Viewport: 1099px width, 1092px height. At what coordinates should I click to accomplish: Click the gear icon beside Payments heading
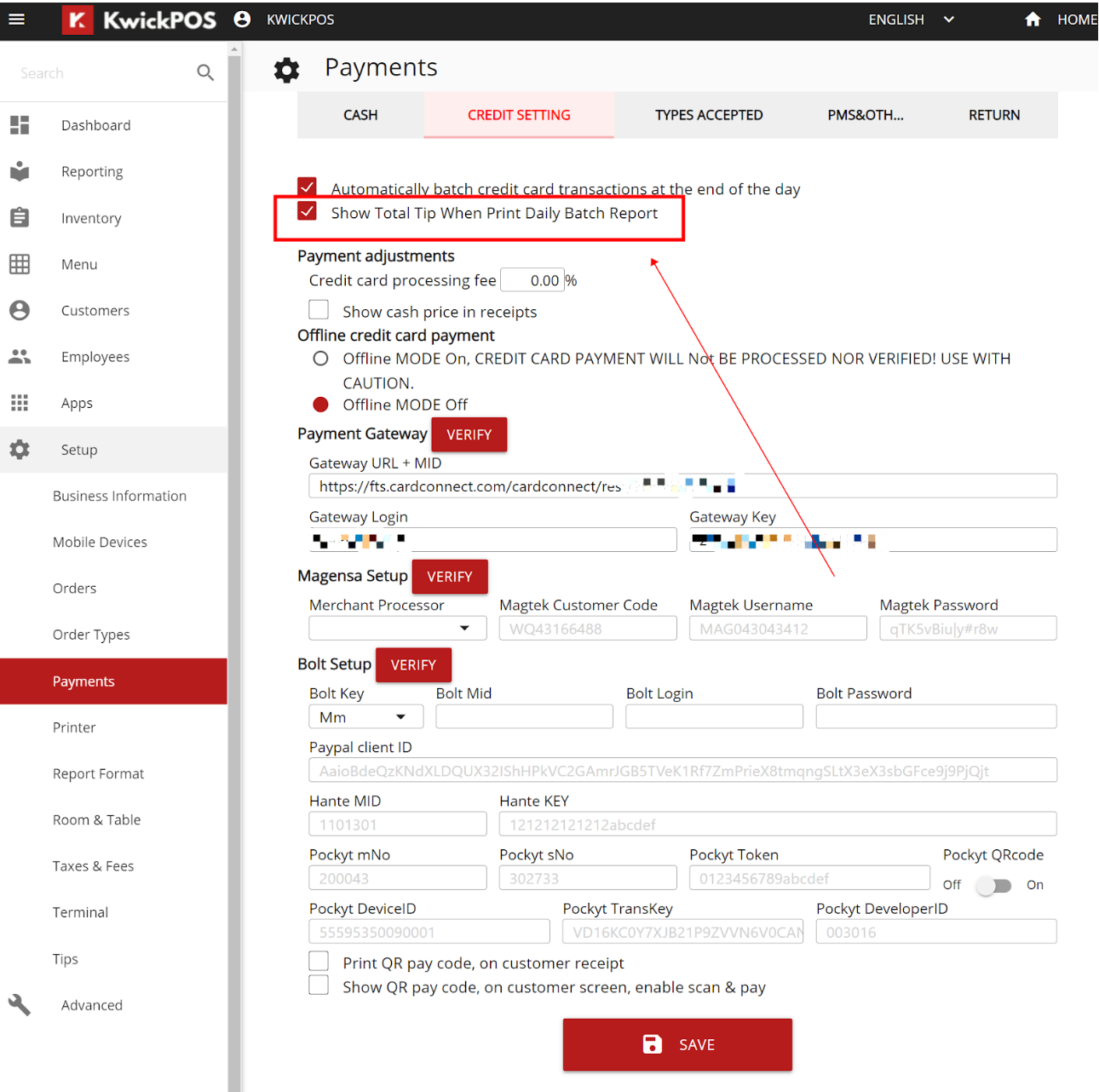pyautogui.click(x=287, y=70)
